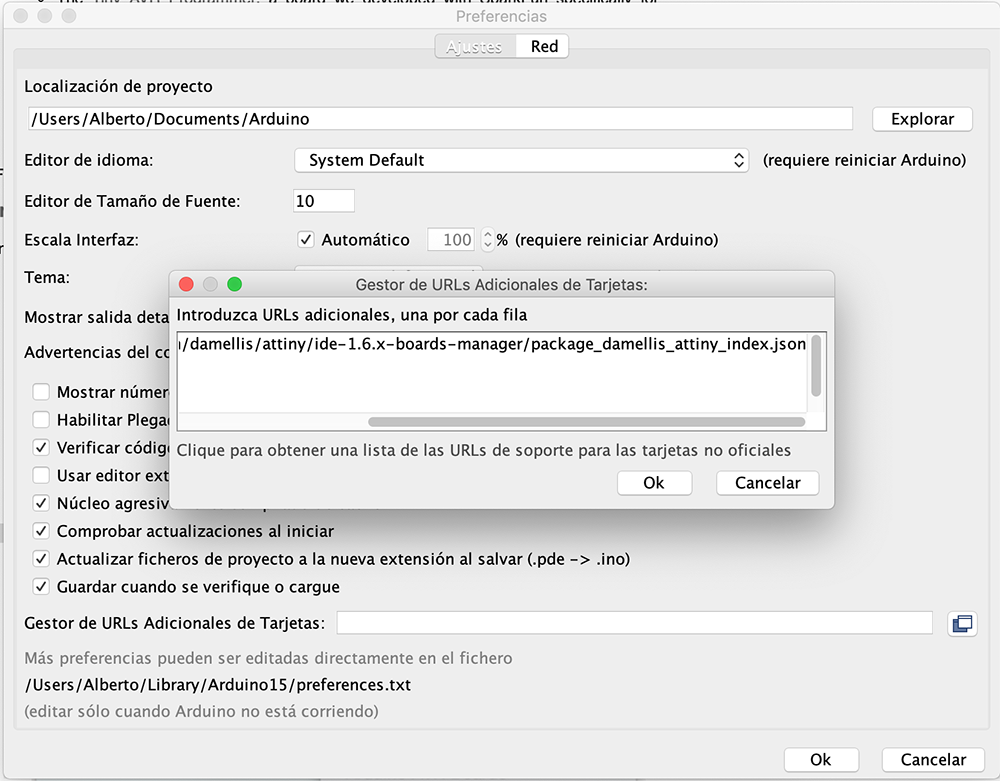Uncheck Comprobar actualizaciones al iniciar

[x=41, y=531]
